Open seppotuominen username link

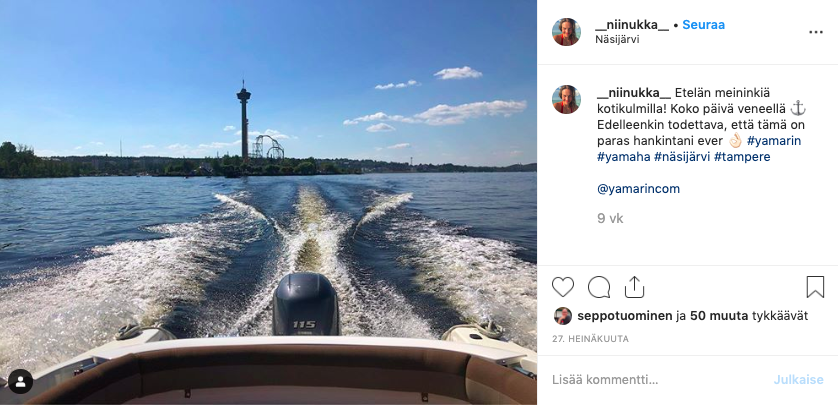tap(624, 316)
